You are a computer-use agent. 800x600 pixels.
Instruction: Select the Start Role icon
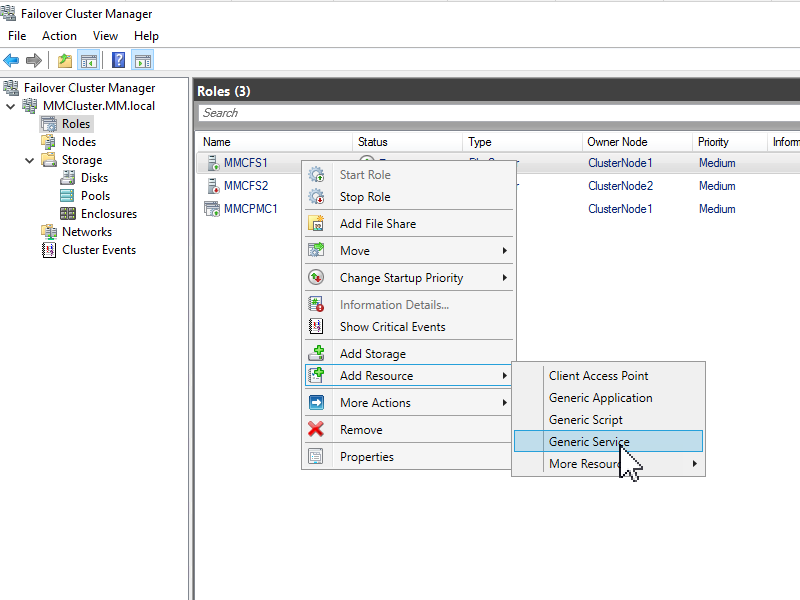click(x=318, y=174)
